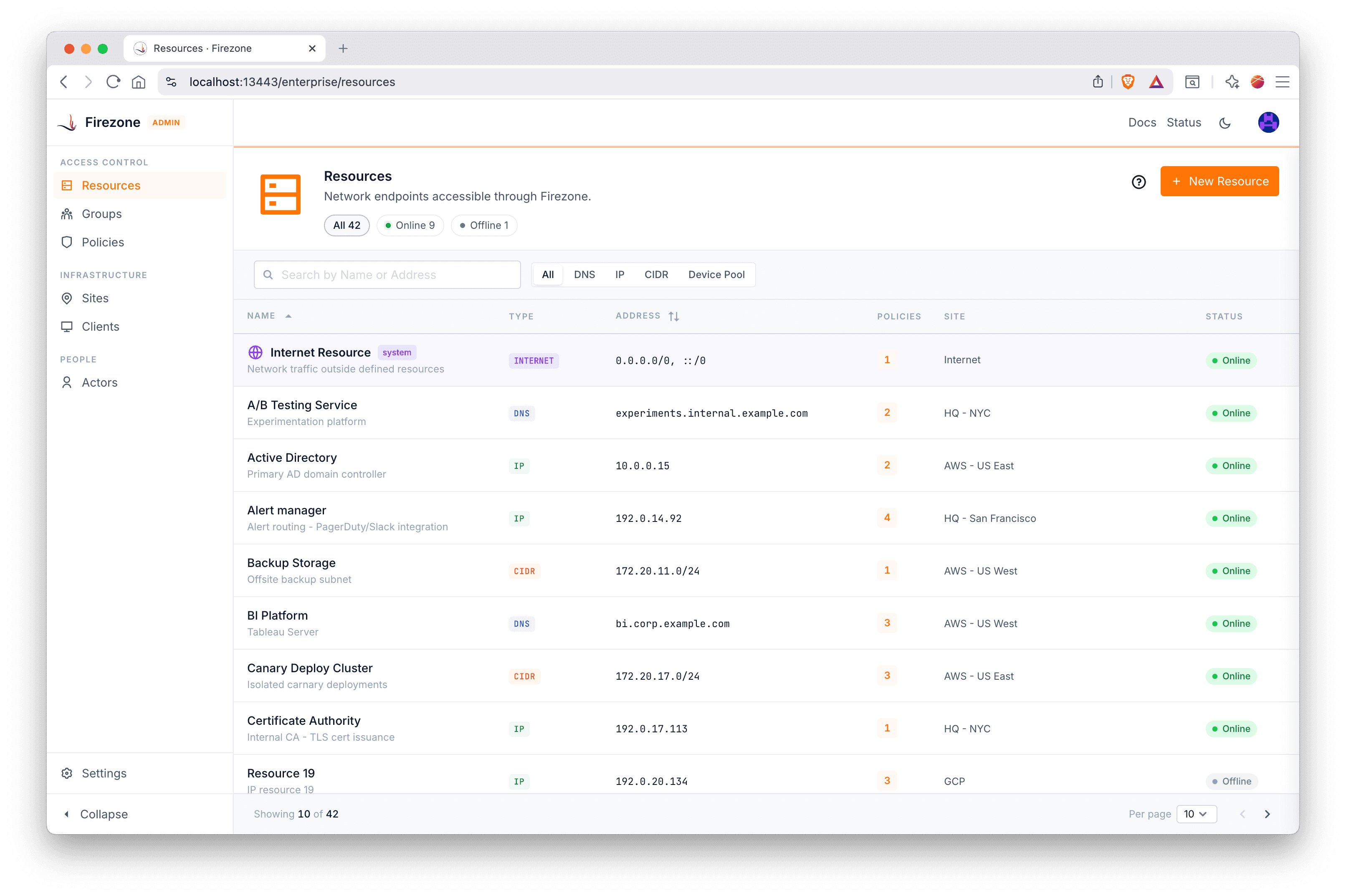The height and width of the screenshot is (896, 1346).
Task: Open Sites under Infrastructure
Action: pos(95,298)
